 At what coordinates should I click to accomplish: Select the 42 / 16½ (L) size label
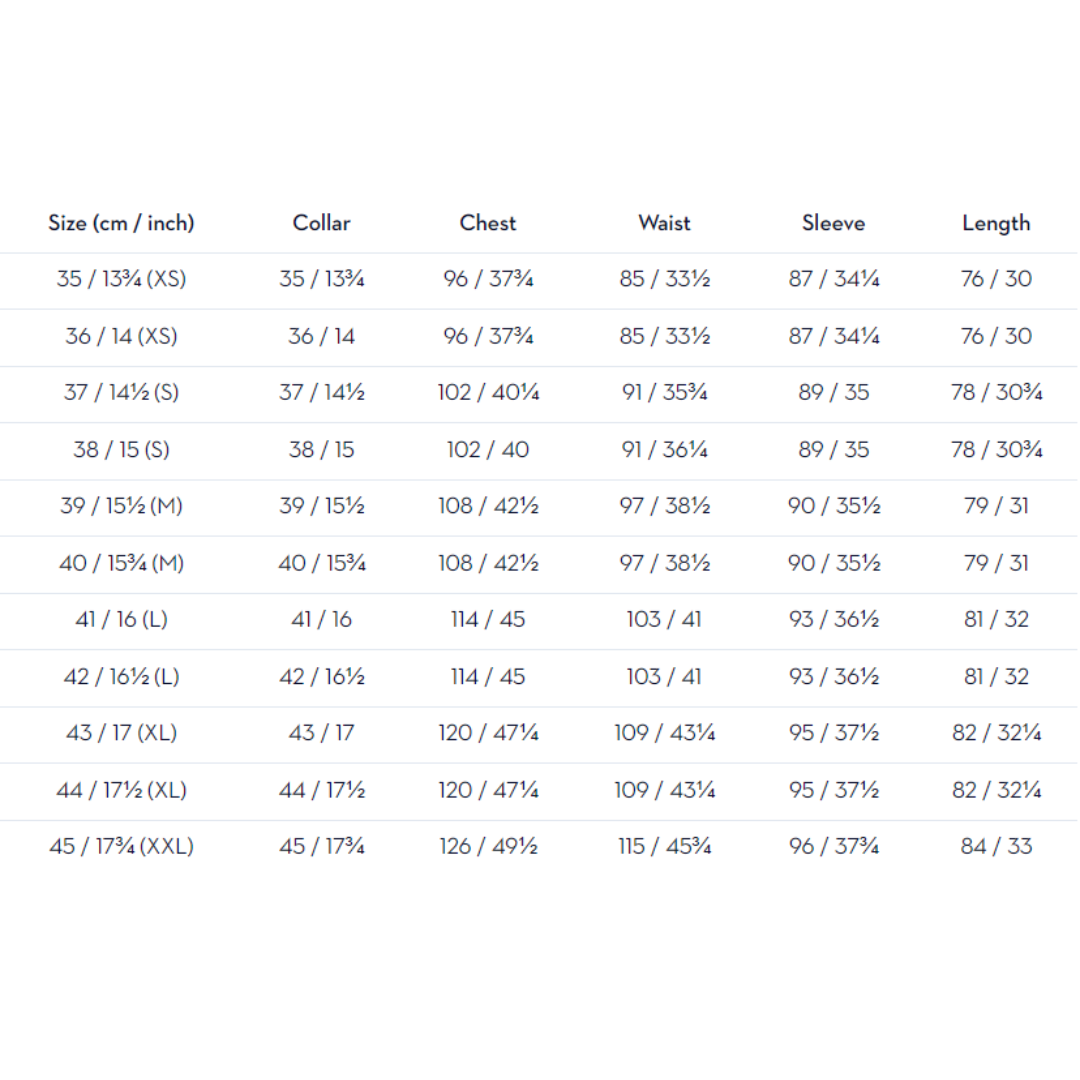[121, 677]
